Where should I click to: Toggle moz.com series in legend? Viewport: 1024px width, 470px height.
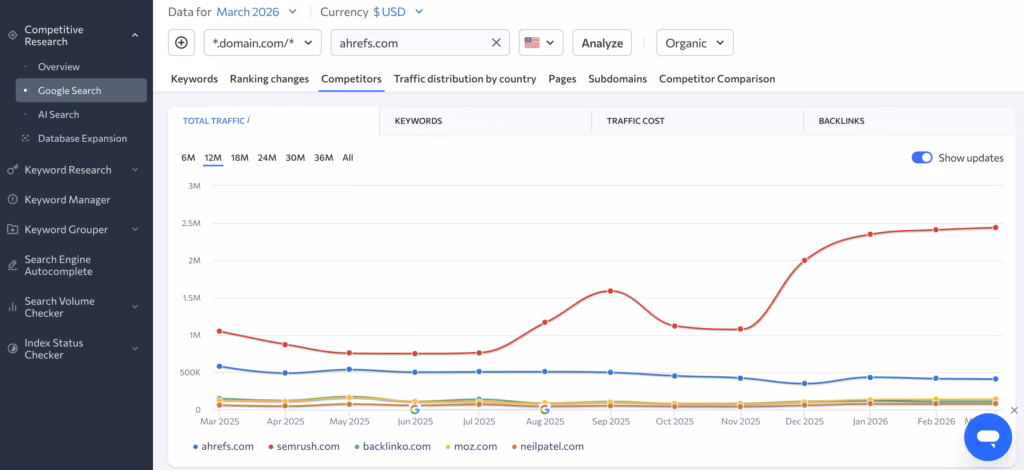pos(470,446)
